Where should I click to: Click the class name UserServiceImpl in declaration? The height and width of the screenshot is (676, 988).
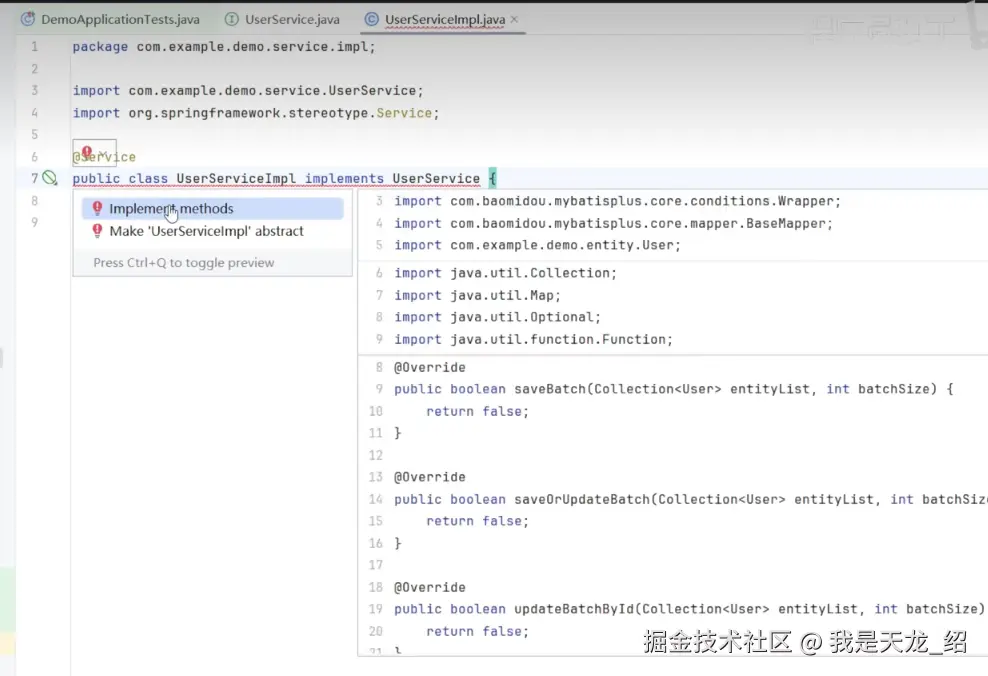pyautogui.click(x=236, y=178)
